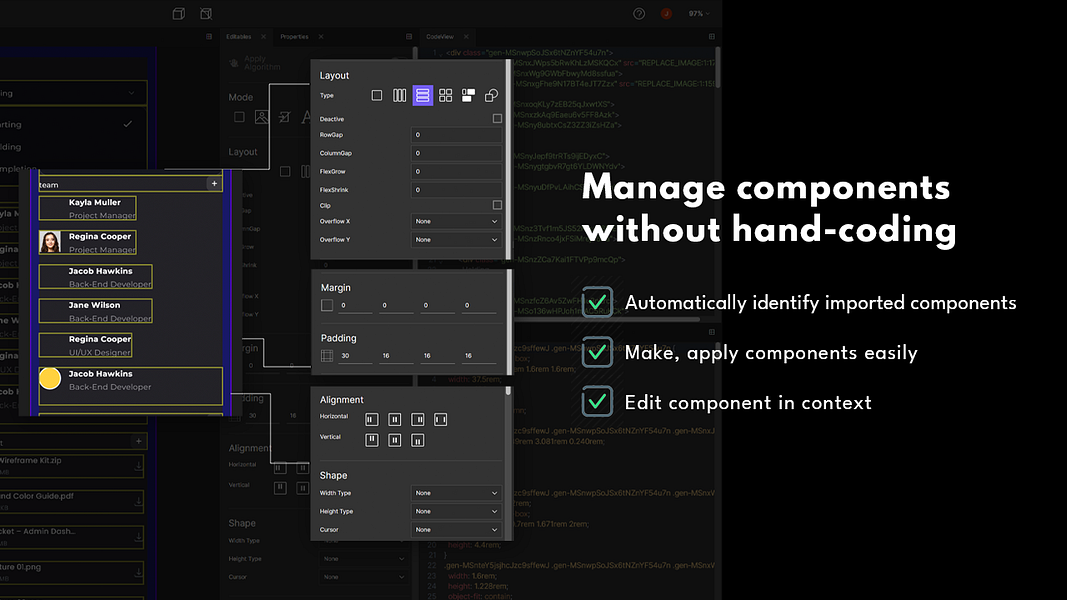Click the checkmark next to the Sorting item
Screen dimensions: 1067x600
click(x=128, y=123)
